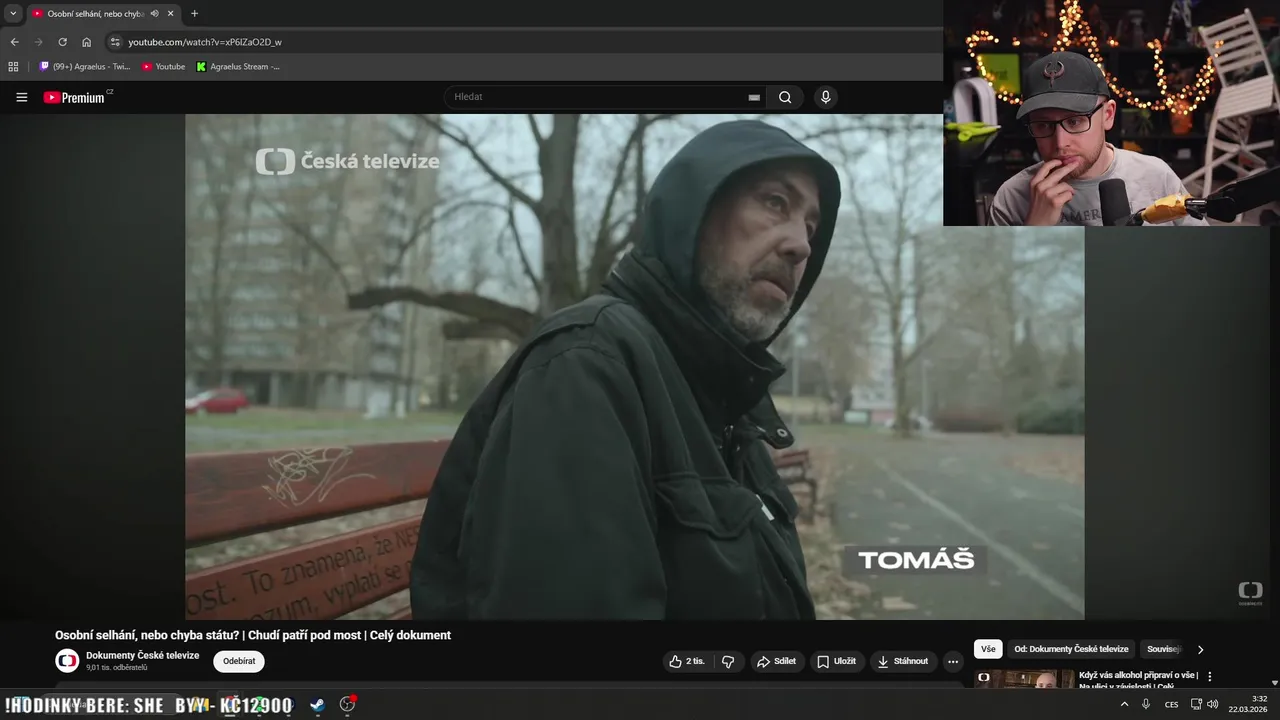The image size is (1280, 720).
Task: Click the video player to pause
Action: click(x=634, y=366)
